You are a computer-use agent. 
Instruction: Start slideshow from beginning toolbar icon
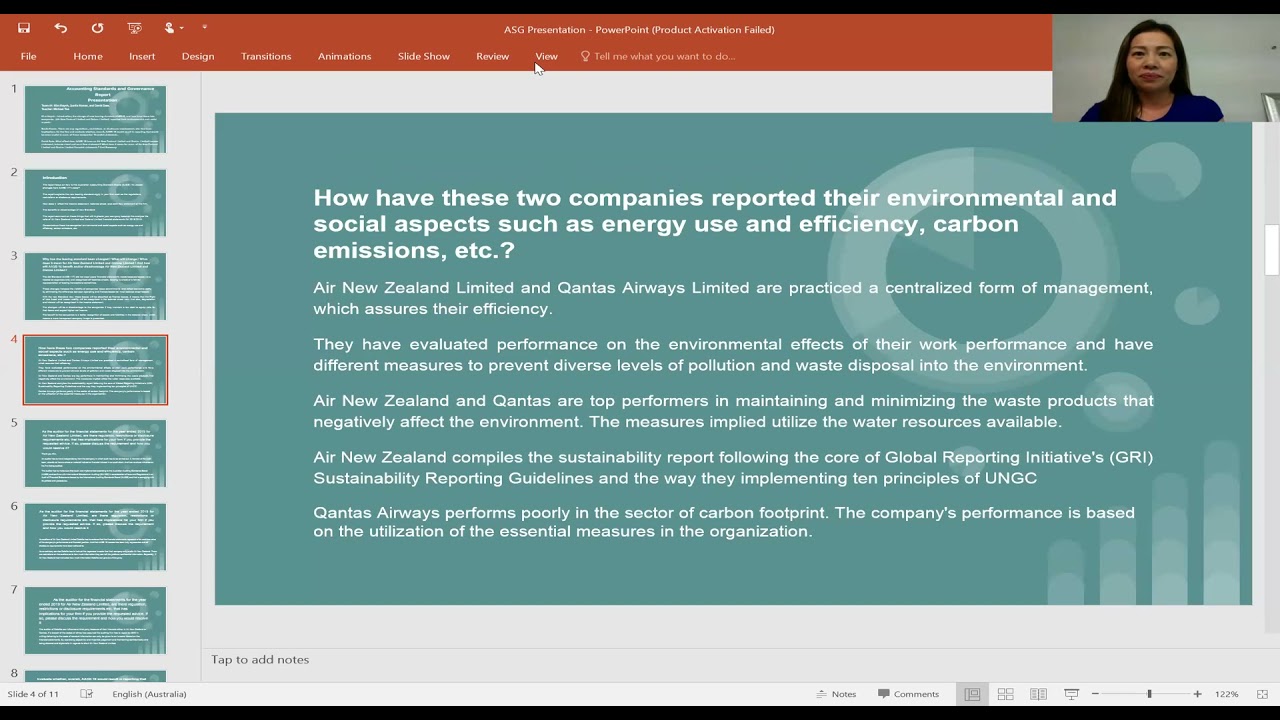tap(134, 28)
